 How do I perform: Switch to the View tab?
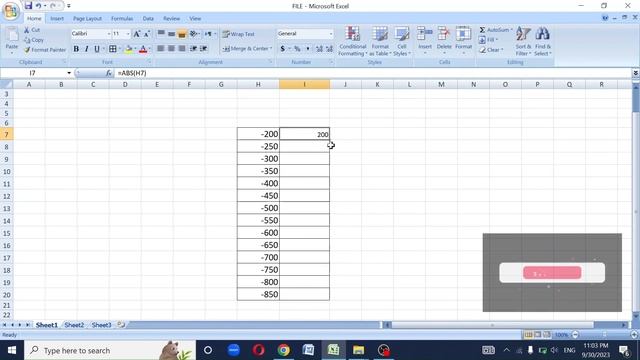point(195,19)
